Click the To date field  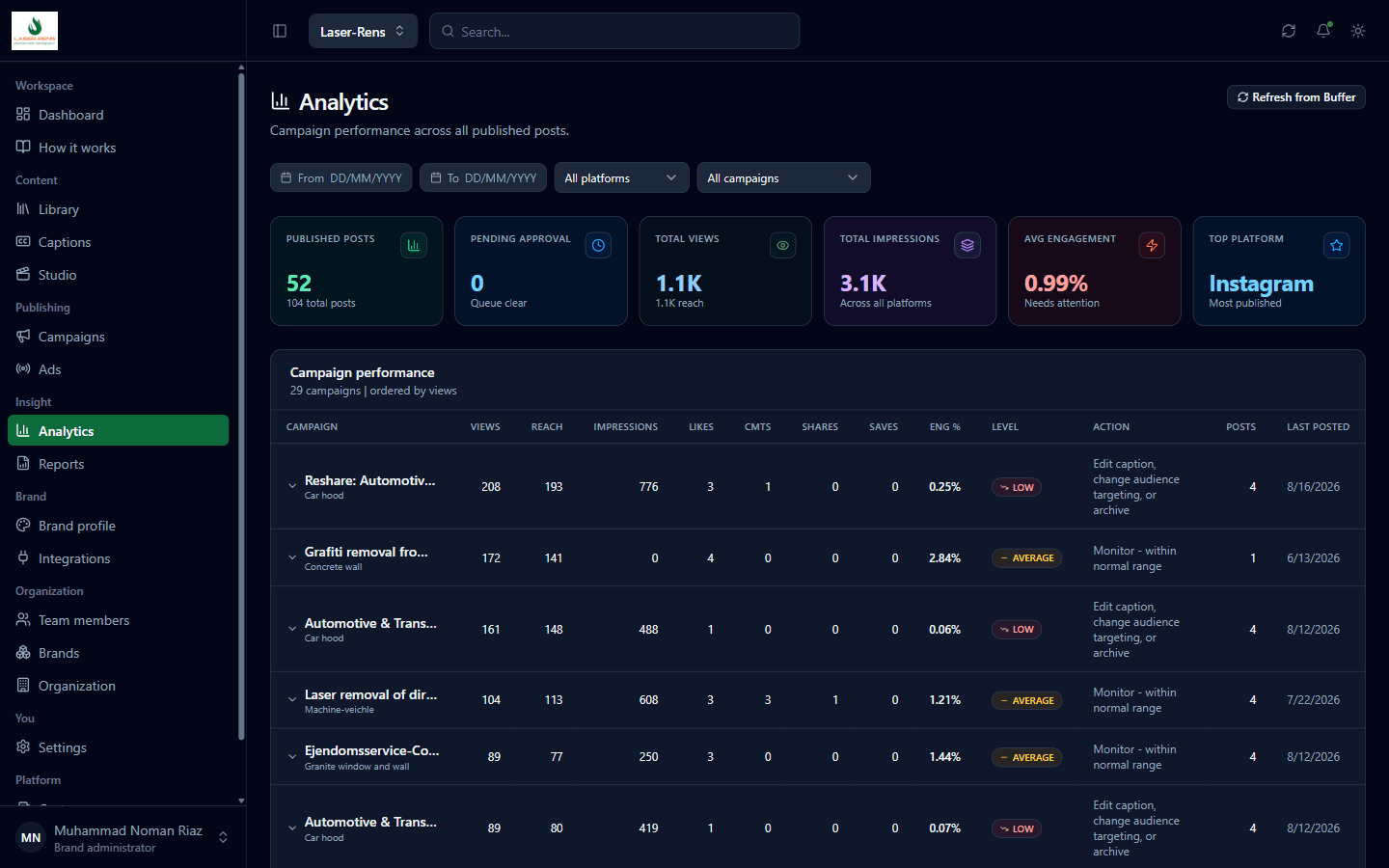[x=483, y=177]
